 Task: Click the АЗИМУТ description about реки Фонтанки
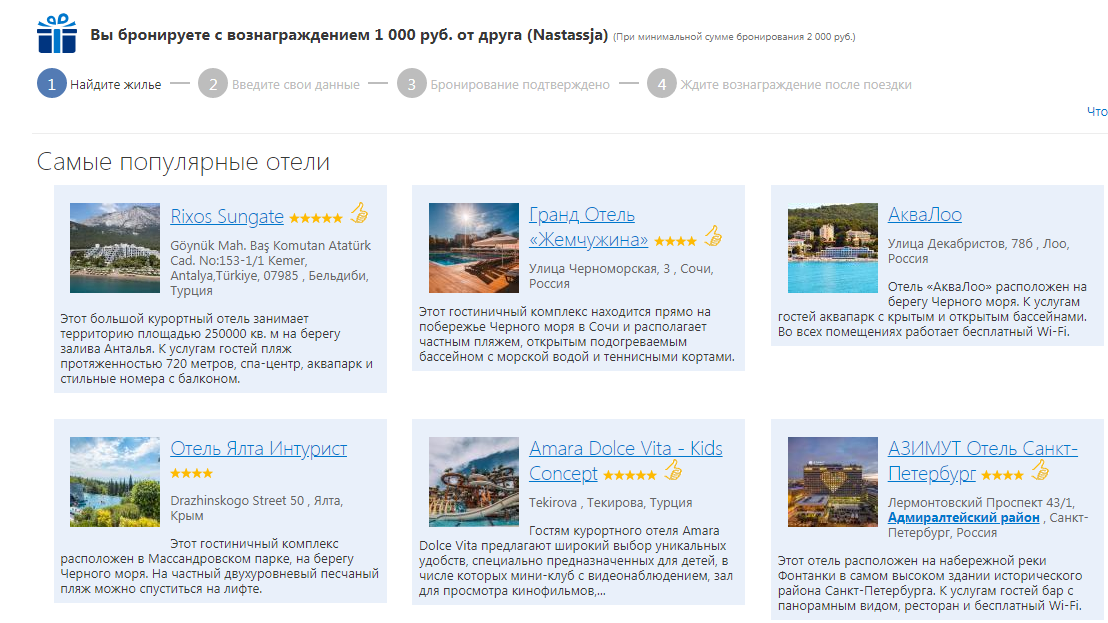930,583
